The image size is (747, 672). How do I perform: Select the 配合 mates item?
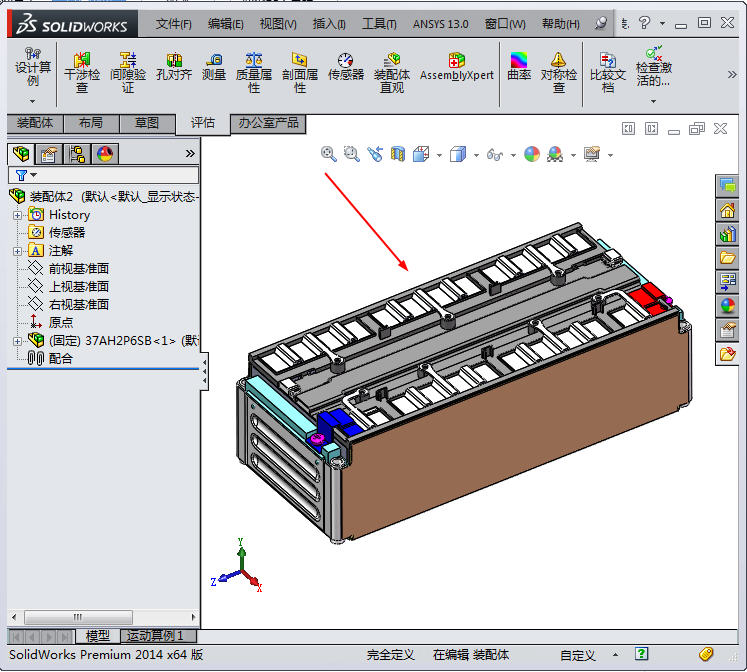(60, 358)
